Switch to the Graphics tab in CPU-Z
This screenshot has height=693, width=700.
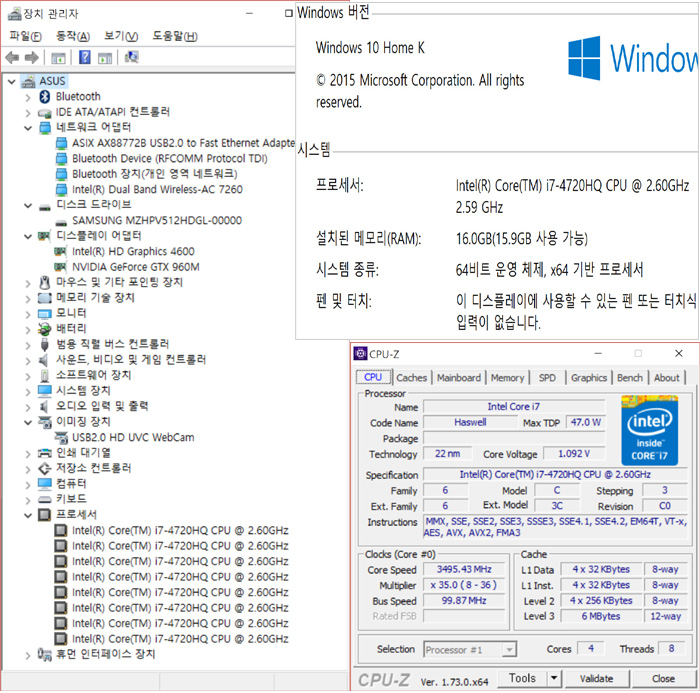coord(589,378)
